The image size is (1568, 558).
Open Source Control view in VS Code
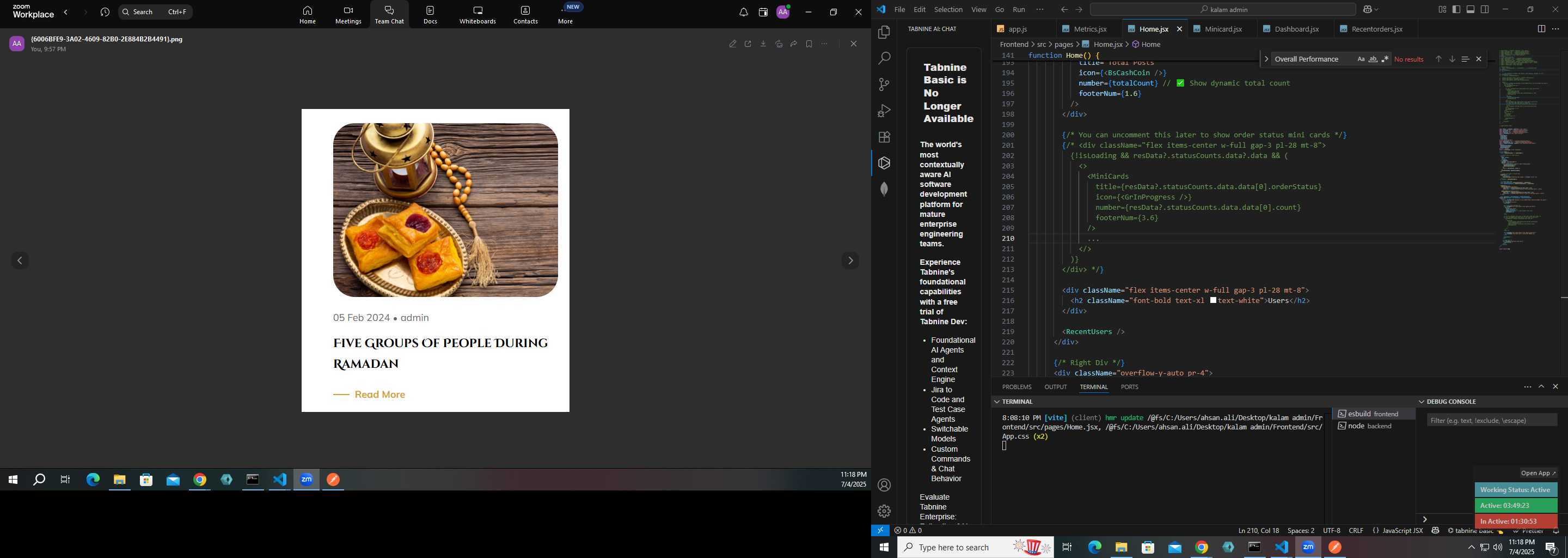(884, 84)
